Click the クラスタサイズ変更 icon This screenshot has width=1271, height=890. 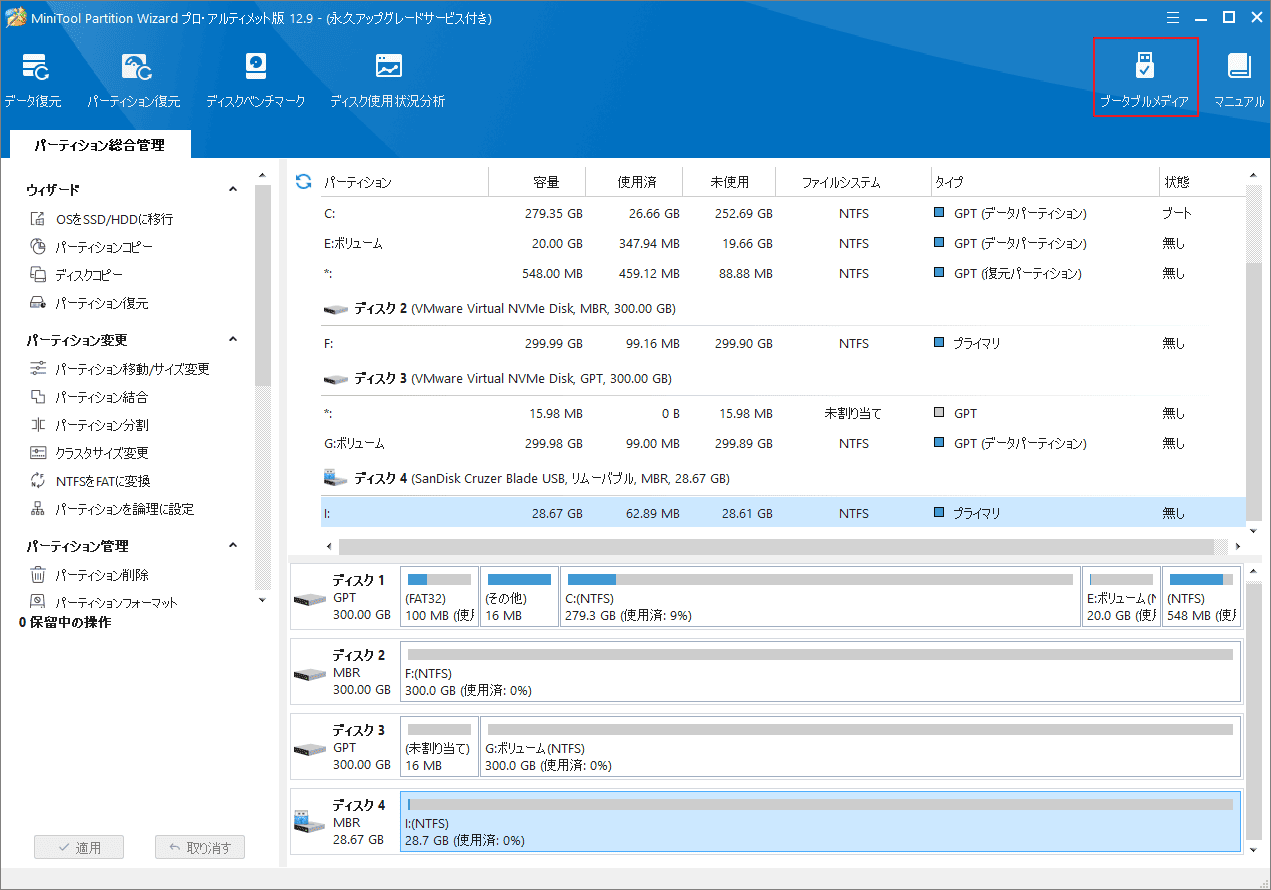point(38,453)
